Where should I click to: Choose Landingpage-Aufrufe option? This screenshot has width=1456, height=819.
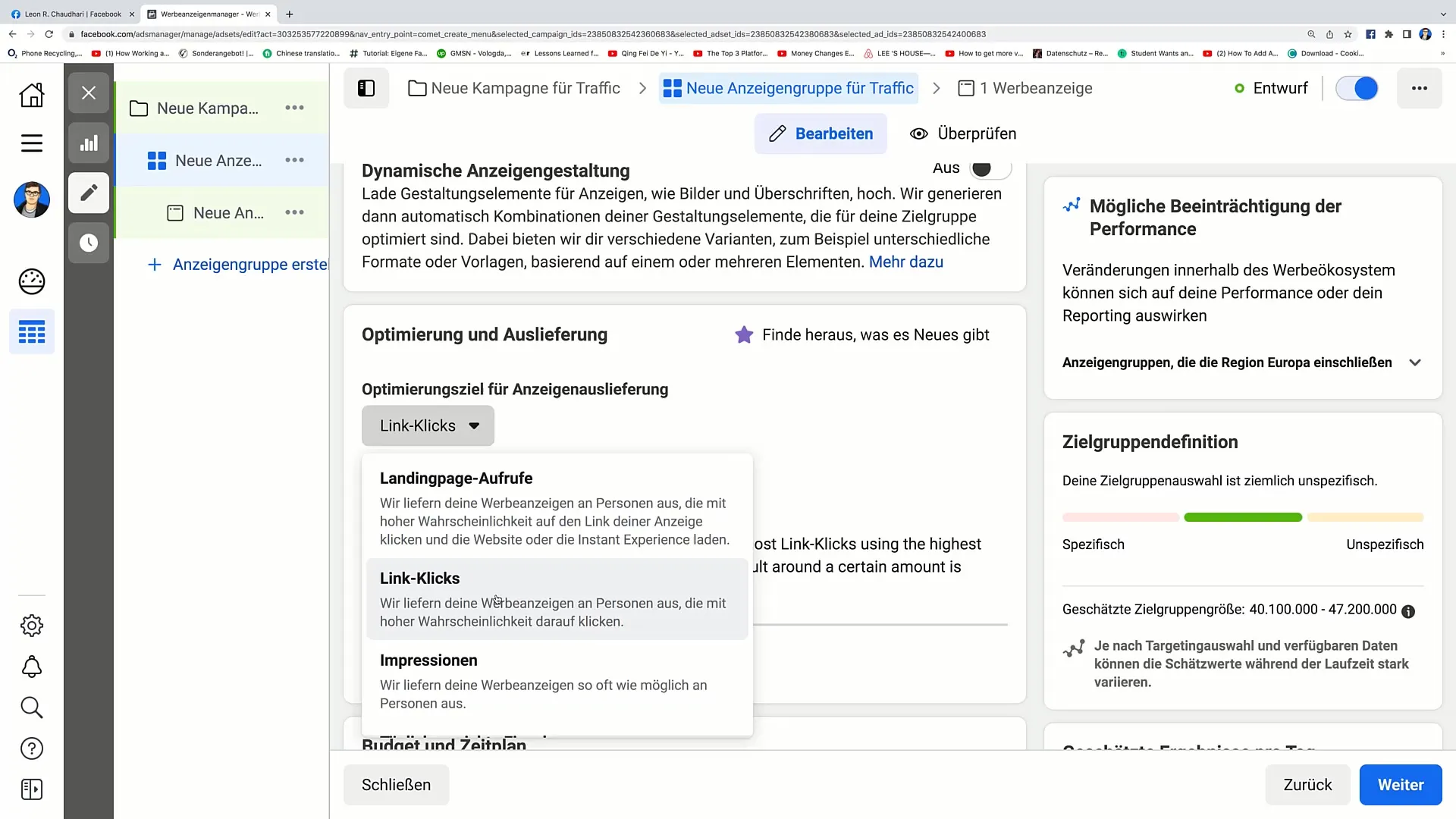[x=557, y=508]
